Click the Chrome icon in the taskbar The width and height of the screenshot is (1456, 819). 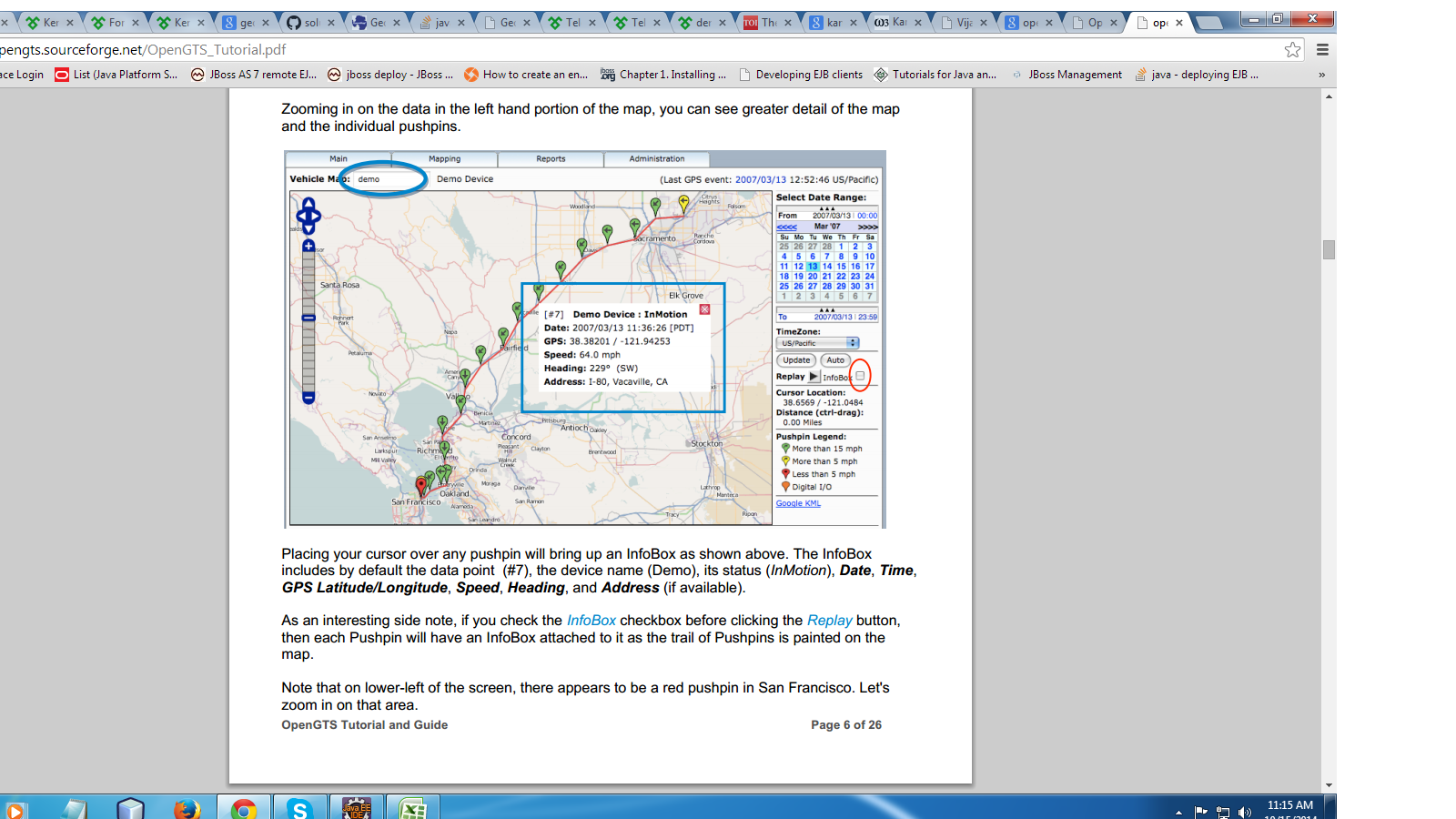tap(243, 808)
